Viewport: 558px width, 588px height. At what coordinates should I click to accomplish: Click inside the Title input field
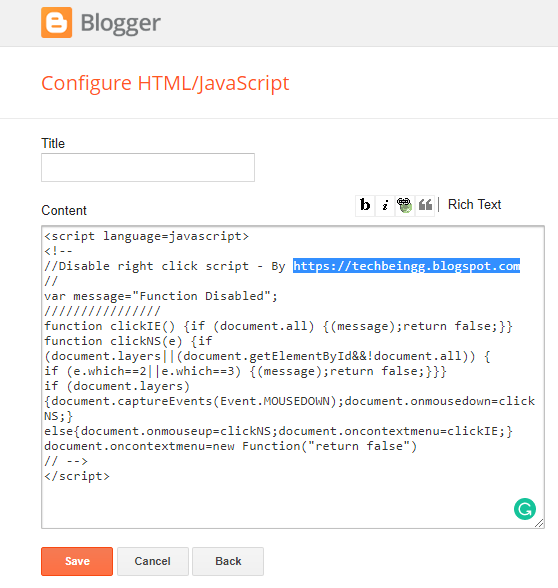point(148,167)
